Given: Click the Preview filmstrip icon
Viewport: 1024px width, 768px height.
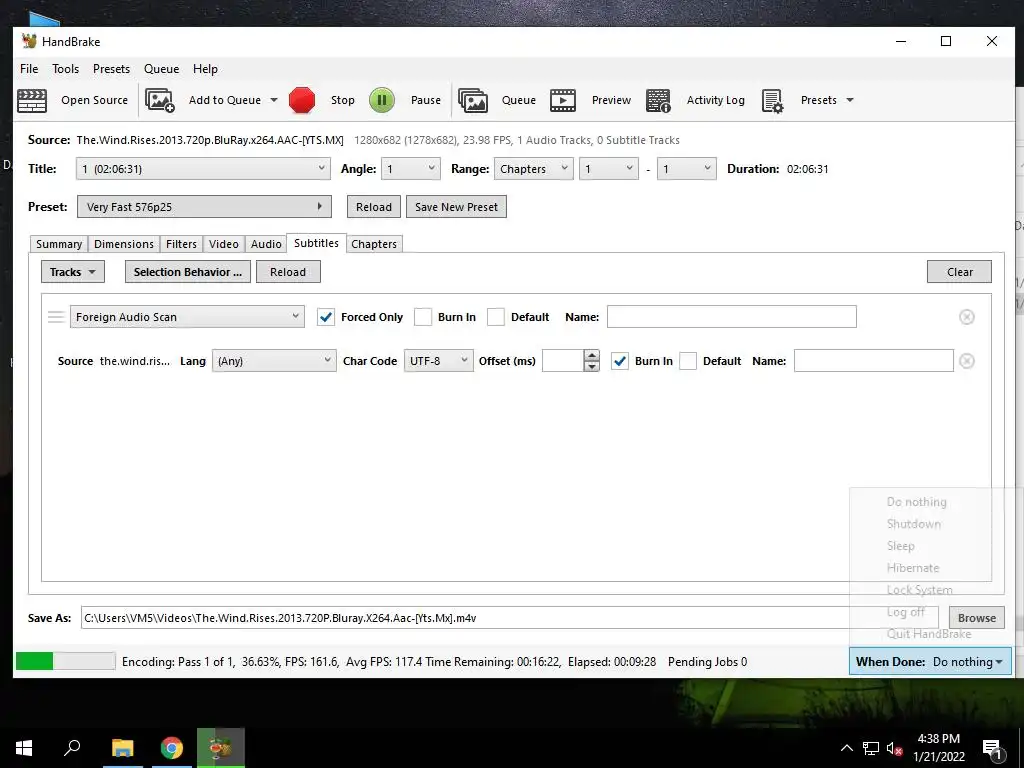Looking at the screenshot, I should pyautogui.click(x=563, y=100).
